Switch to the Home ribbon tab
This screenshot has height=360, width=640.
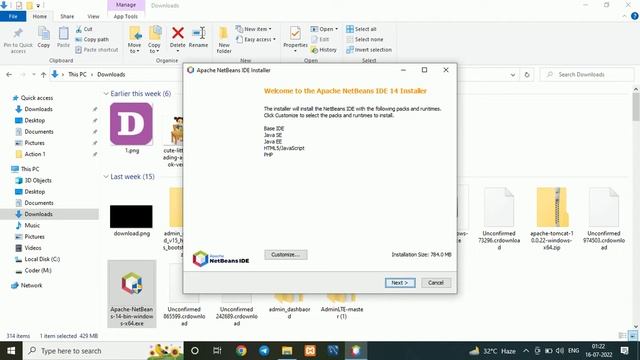click(40, 16)
